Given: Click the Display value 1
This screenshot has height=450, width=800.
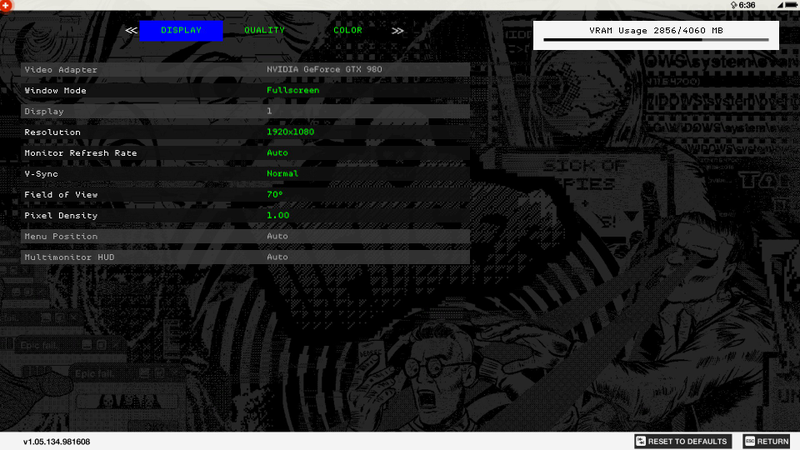Looking at the screenshot, I should pos(269,111).
